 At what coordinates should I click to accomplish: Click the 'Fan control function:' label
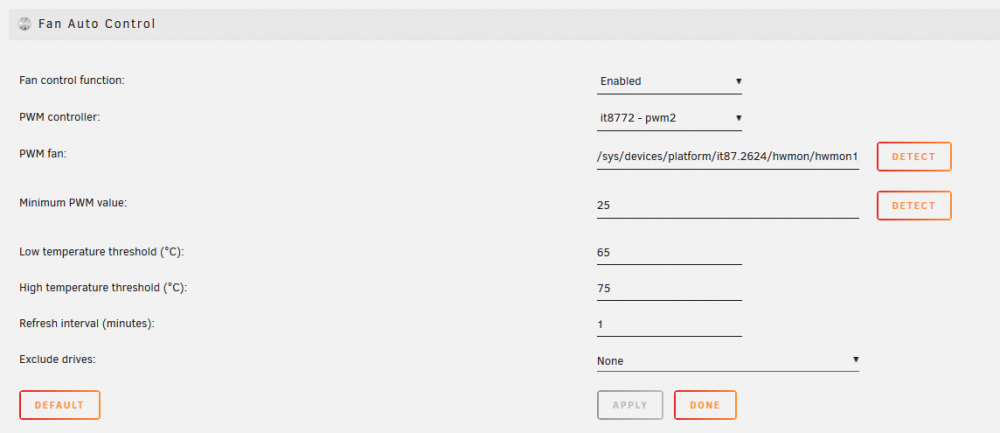pos(72,80)
